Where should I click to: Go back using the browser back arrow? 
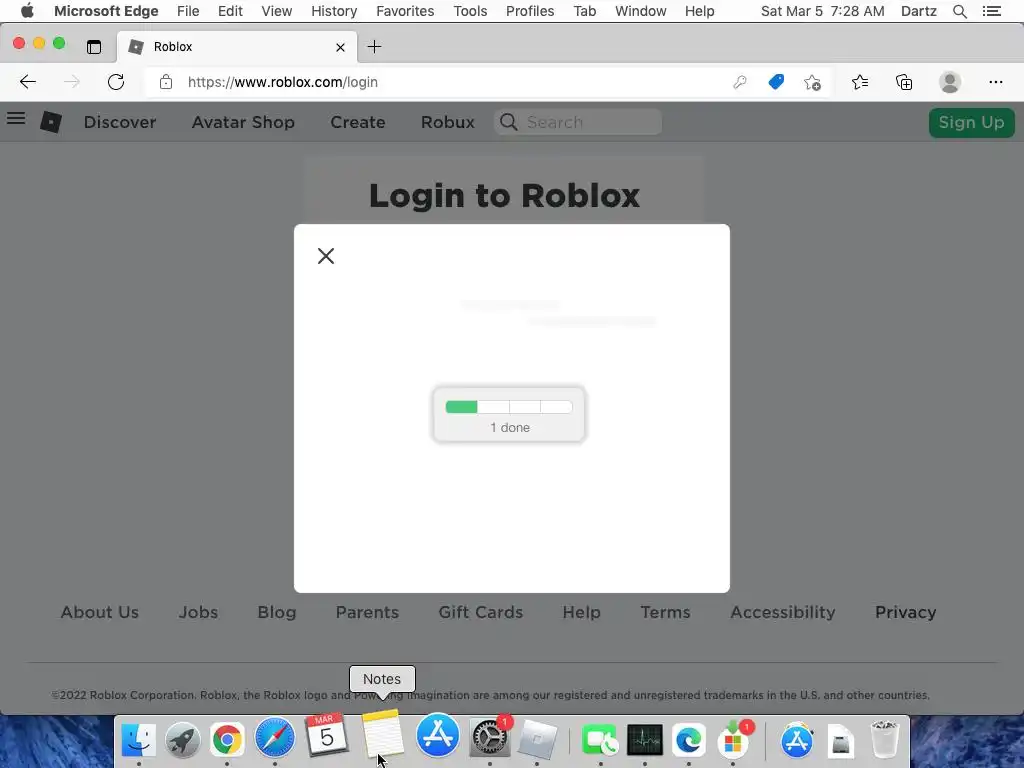[x=27, y=82]
